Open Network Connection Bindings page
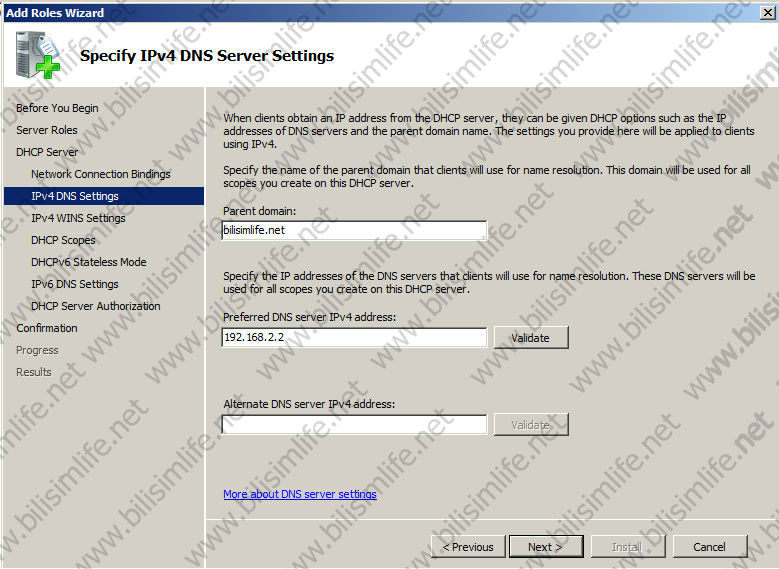 pyautogui.click(x=101, y=174)
